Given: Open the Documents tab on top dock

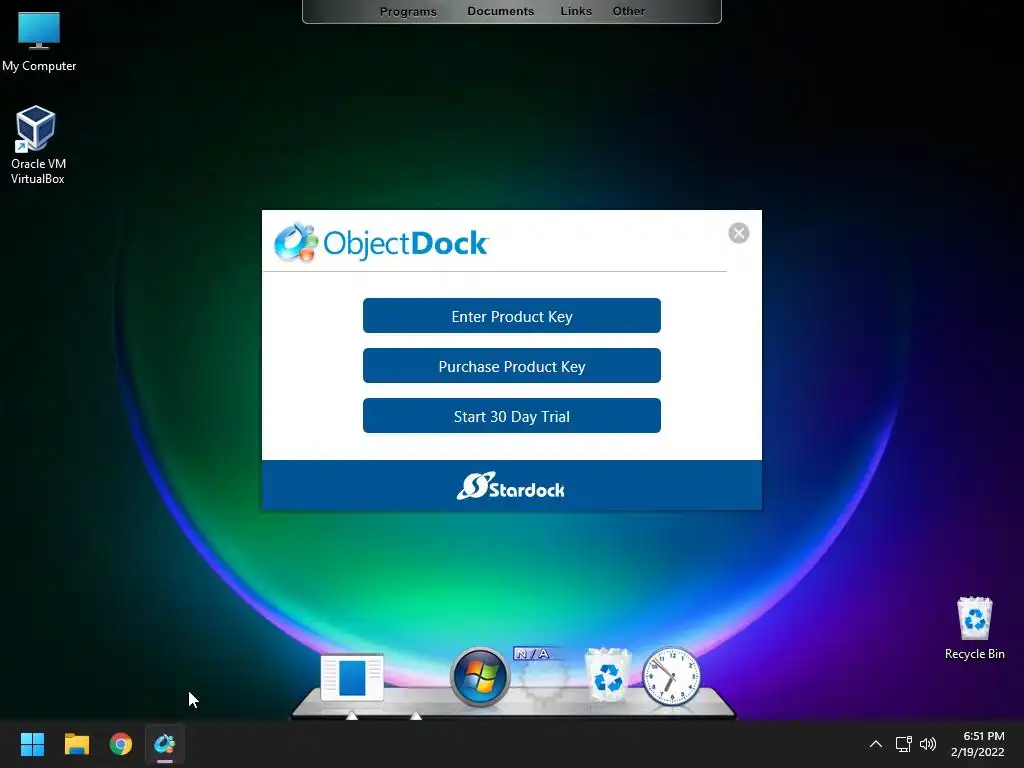Looking at the screenshot, I should click(x=500, y=11).
